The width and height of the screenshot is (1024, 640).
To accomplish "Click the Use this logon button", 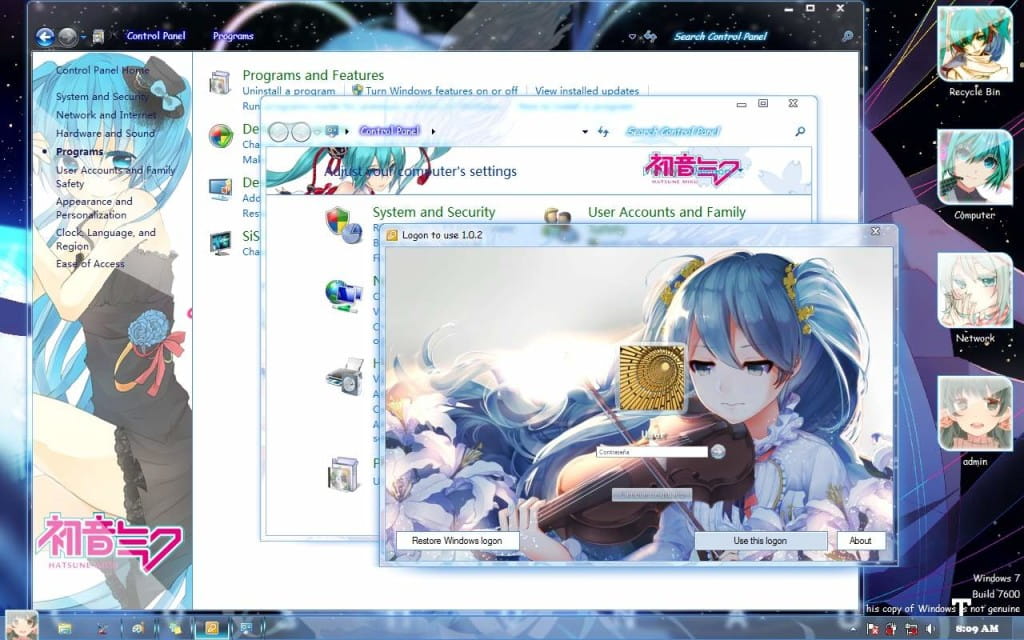I will (760, 540).
